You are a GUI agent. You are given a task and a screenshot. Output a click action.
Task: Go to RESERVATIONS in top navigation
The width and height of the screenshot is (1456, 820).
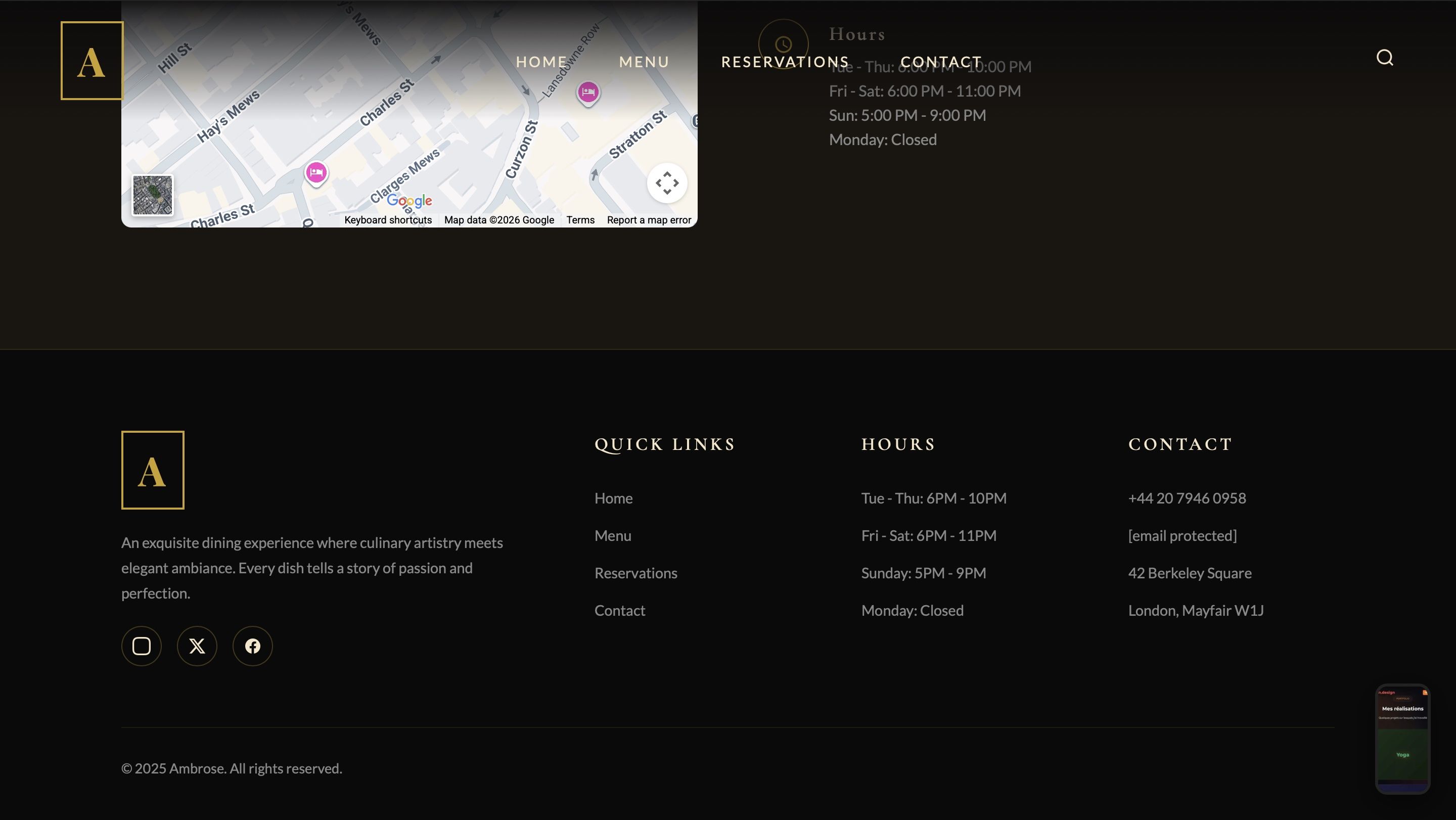click(785, 62)
